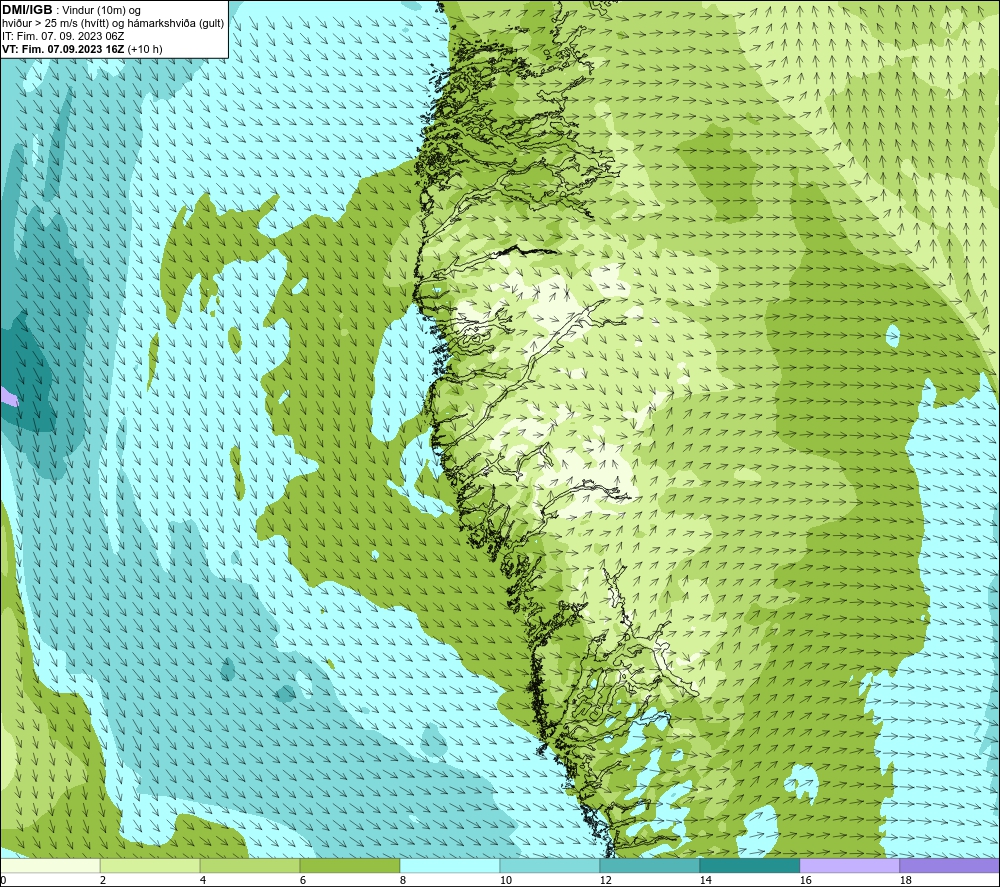Click the 12–14 m/s darker teal swatch
Screen dimensions: 1000x887
(650, 865)
